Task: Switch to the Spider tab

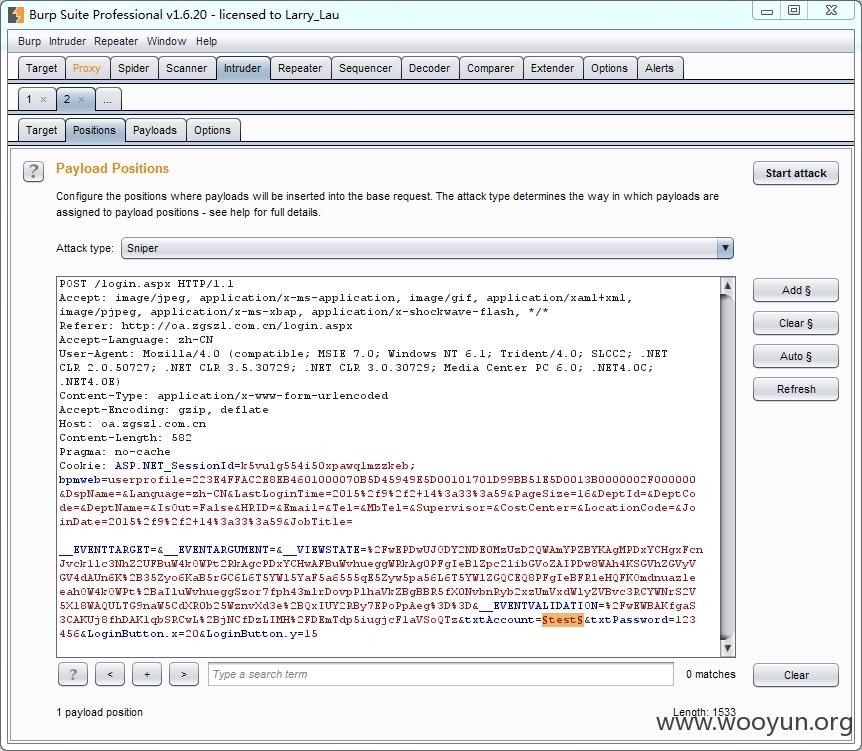Action: (134, 68)
